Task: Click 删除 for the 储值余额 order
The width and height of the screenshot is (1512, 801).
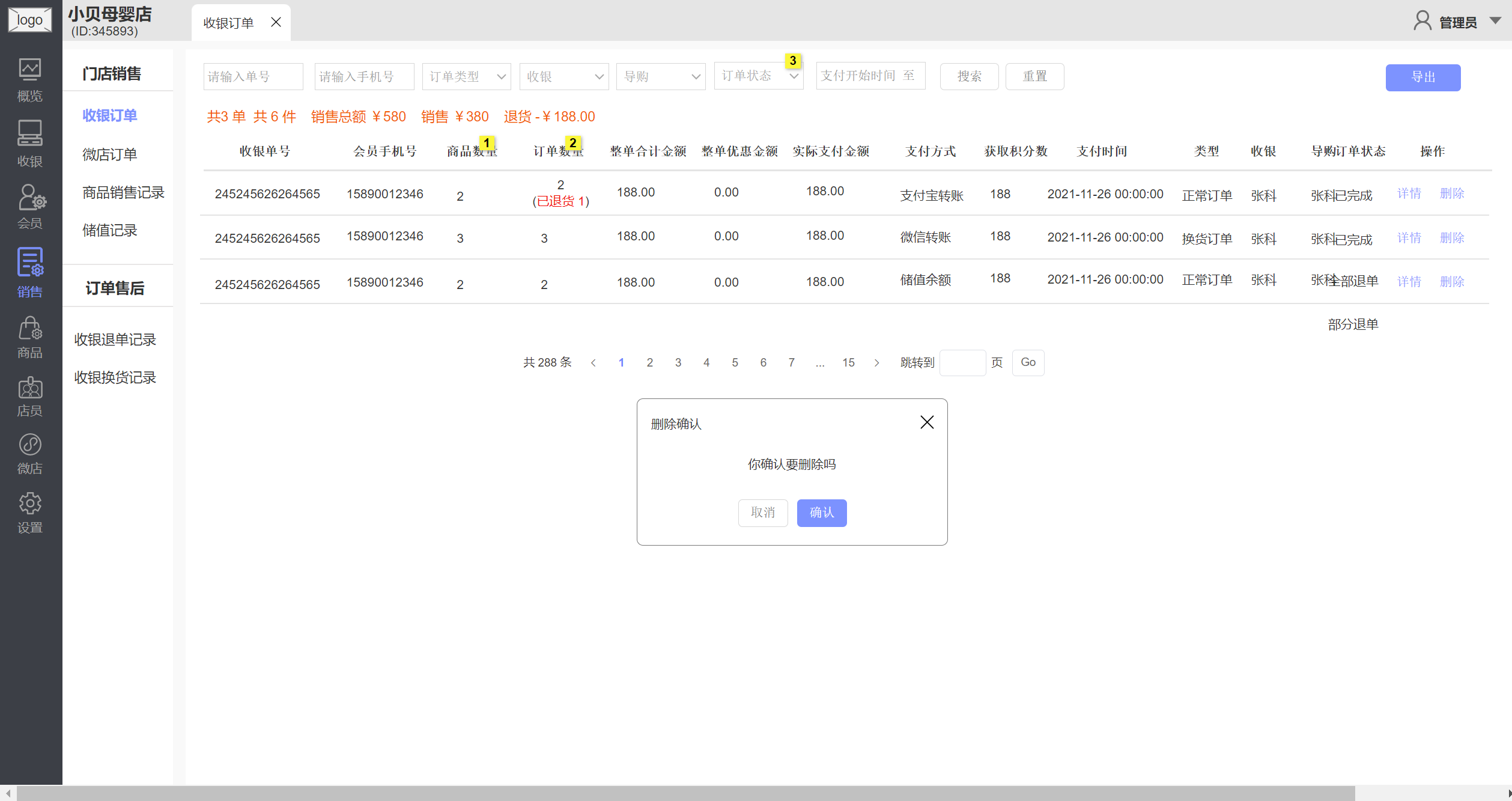Action: [x=1453, y=282]
